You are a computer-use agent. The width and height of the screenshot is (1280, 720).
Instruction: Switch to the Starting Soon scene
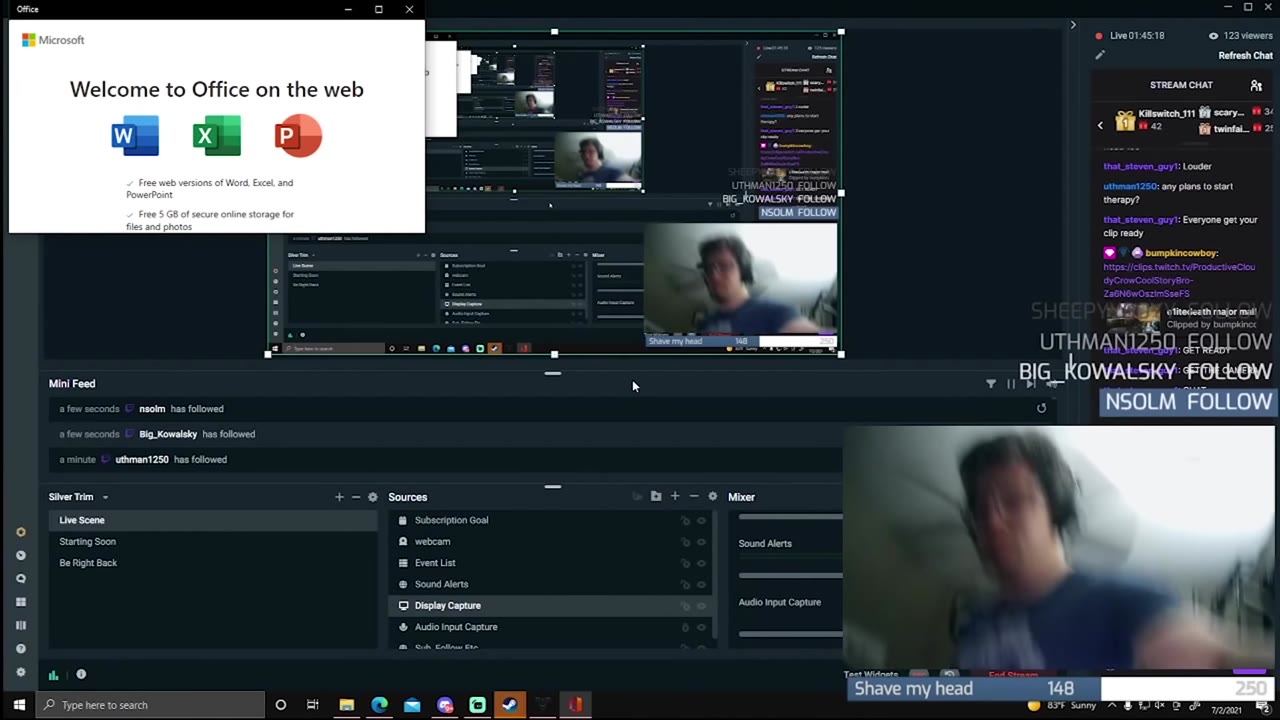87,542
